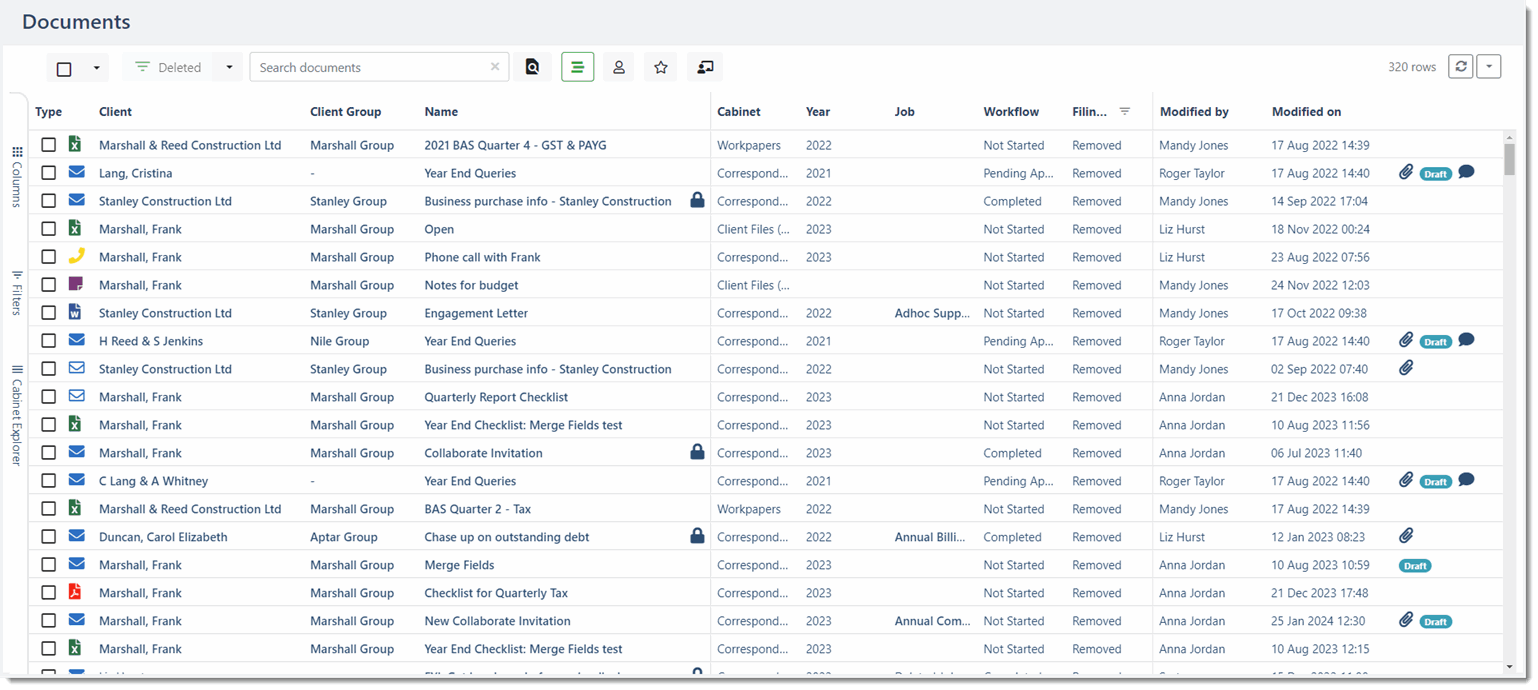Expand the Filters side panel

17,293
